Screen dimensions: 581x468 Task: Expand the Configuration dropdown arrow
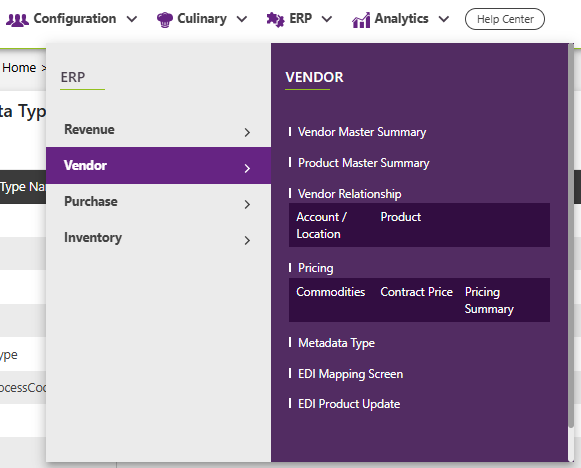click(x=132, y=19)
